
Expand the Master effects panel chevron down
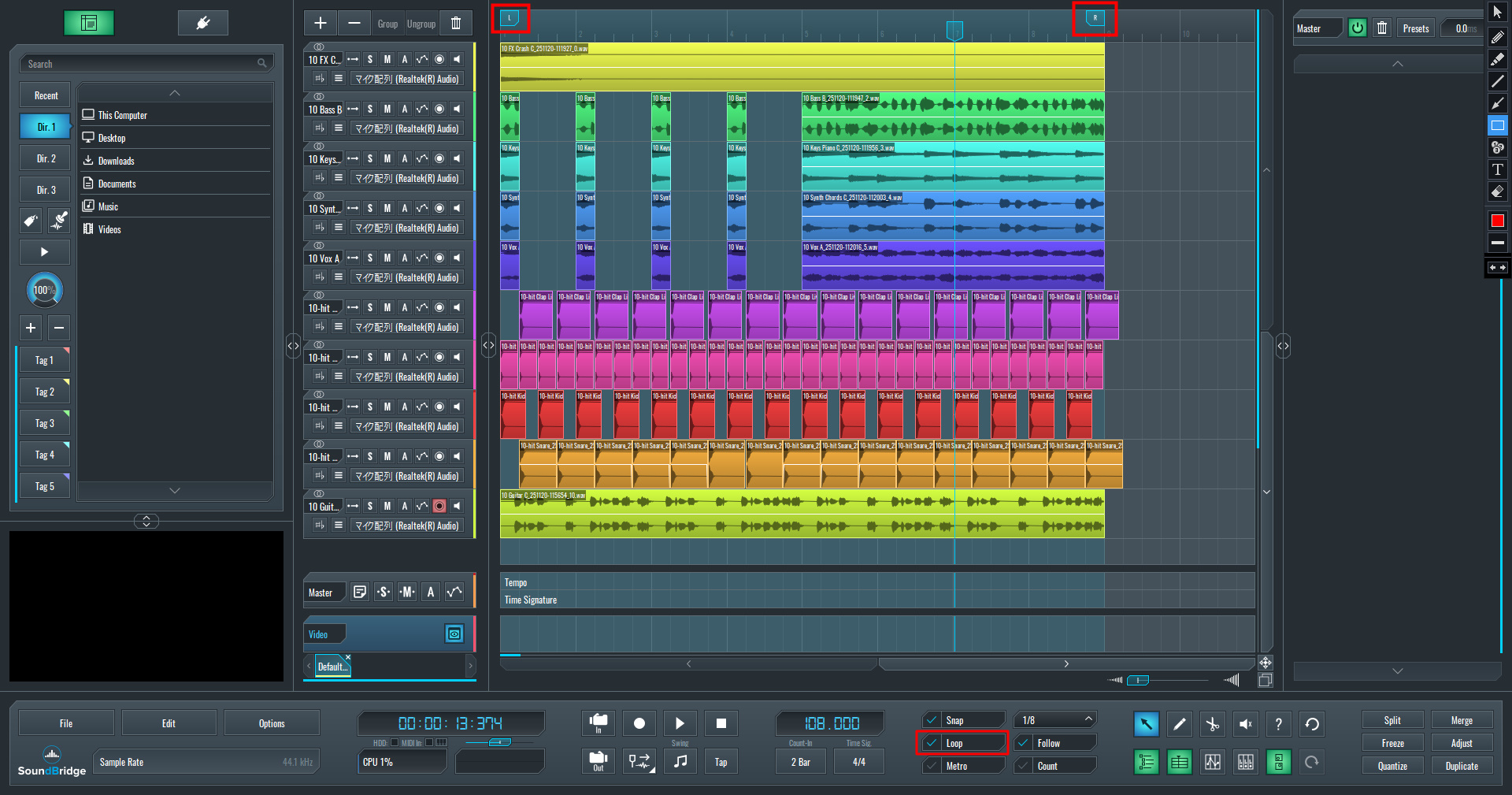(x=1397, y=671)
